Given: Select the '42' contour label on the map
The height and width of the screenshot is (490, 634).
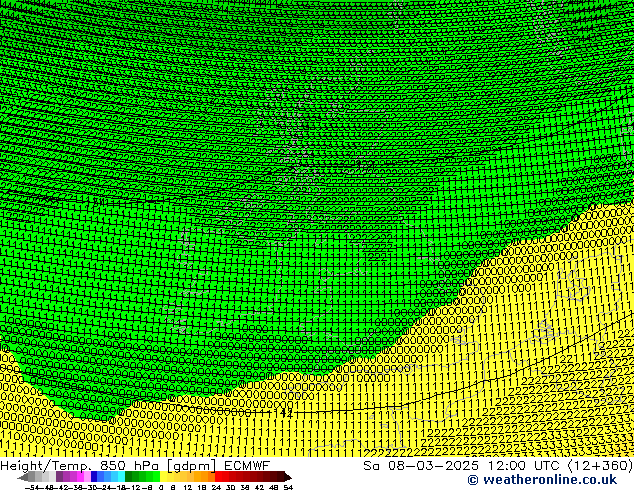Looking at the screenshot, I should coord(286,413).
